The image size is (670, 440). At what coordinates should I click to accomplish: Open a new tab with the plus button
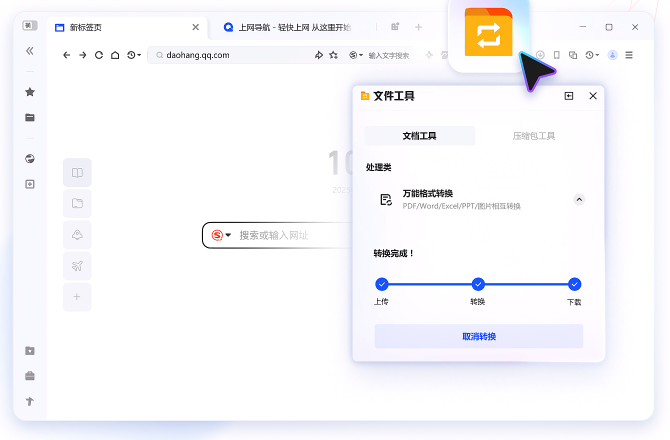coord(418,27)
